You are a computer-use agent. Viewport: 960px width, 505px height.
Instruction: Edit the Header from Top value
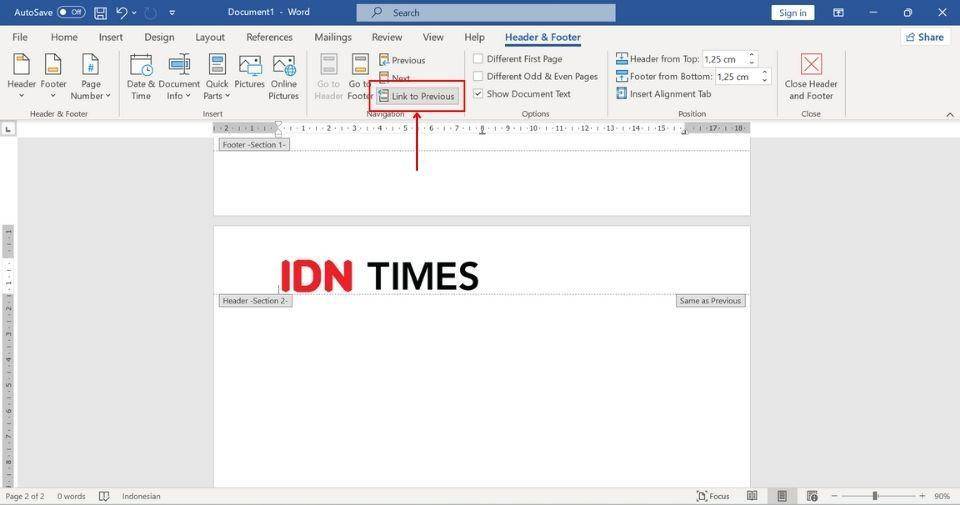click(724, 59)
